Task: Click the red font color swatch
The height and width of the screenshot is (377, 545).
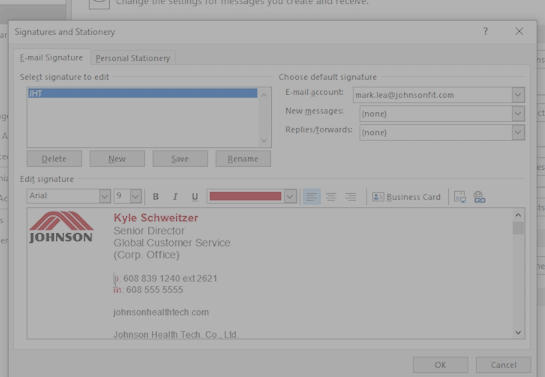Action: pos(245,196)
